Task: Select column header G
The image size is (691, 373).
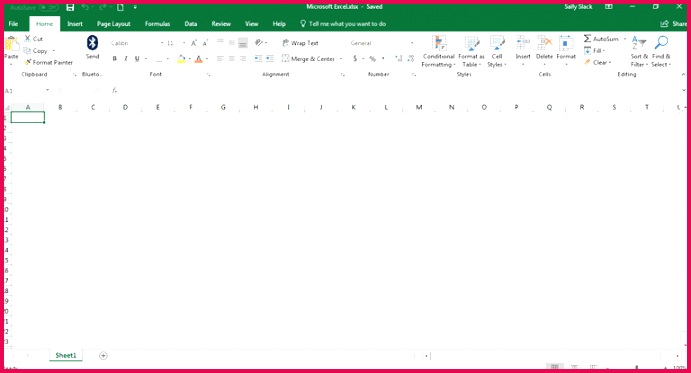Action: pos(223,107)
